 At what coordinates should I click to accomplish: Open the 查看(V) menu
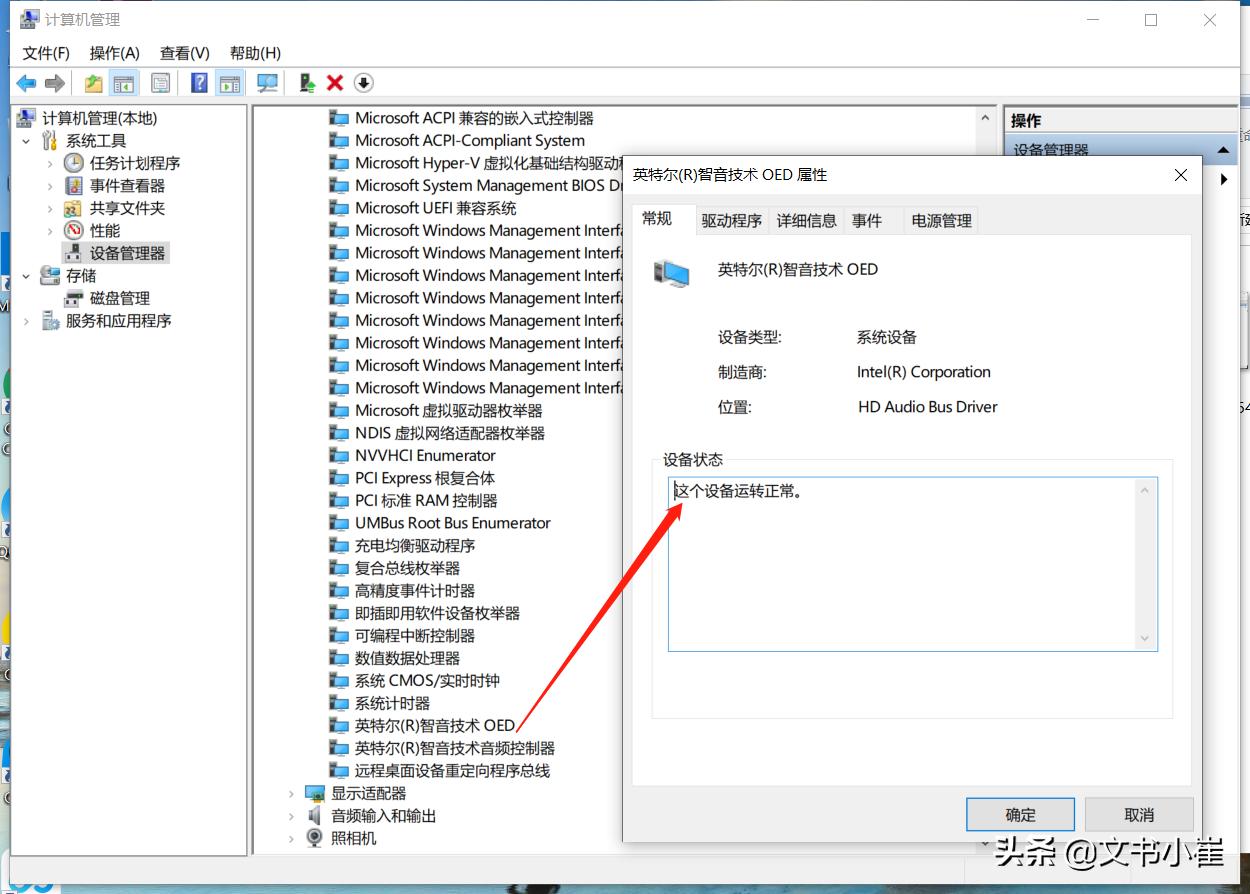point(184,53)
